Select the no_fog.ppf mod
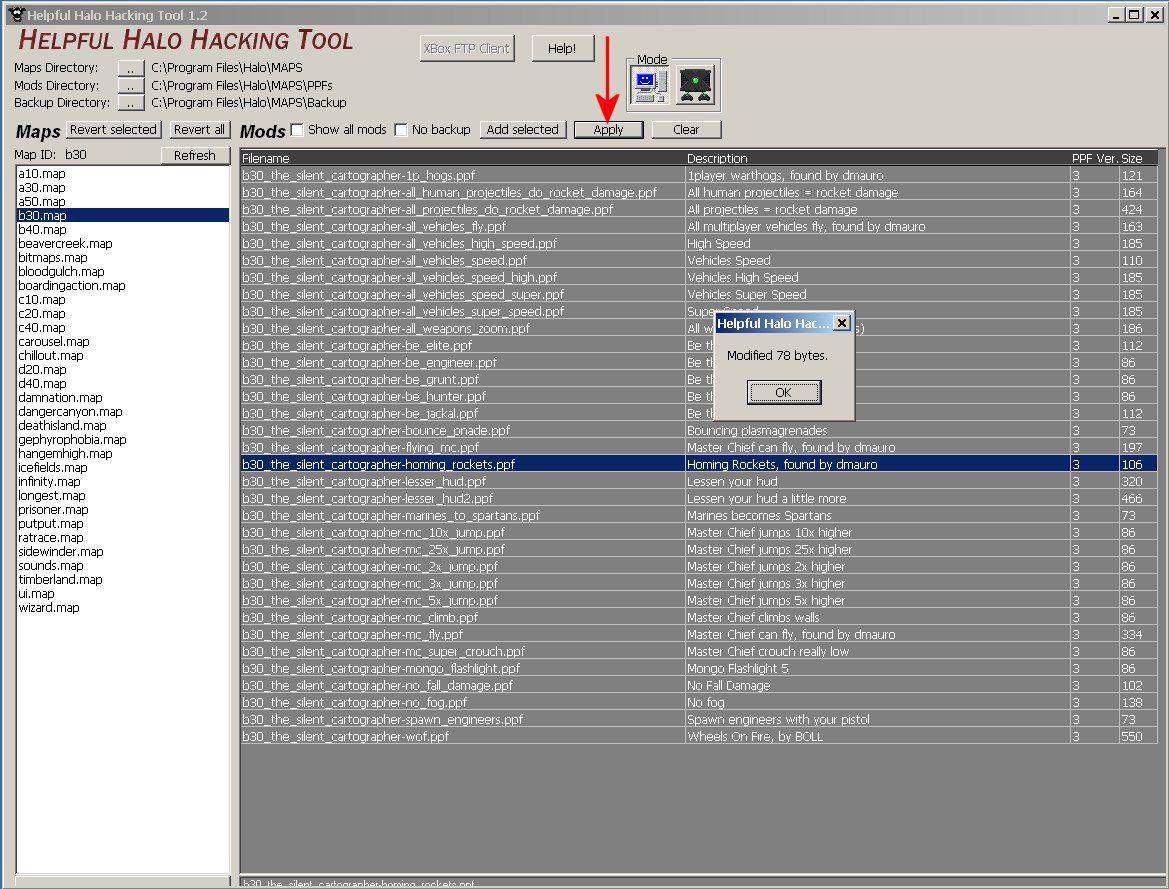The image size is (1169, 889). (x=699, y=703)
